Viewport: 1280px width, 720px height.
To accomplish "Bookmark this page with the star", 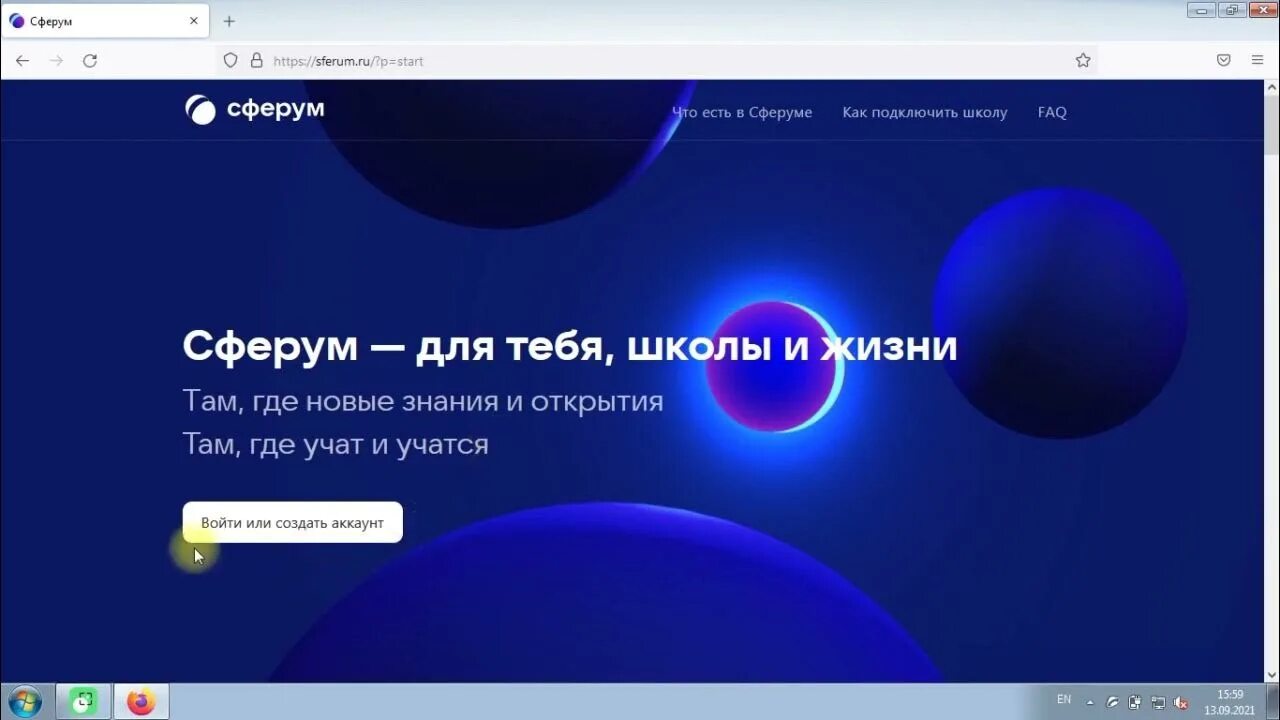I will [x=1083, y=61].
